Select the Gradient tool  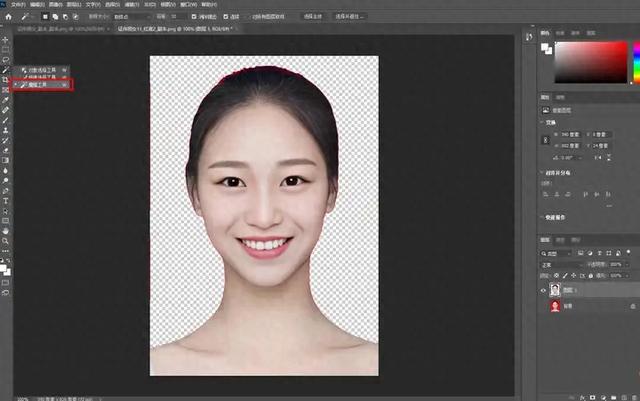(5, 160)
